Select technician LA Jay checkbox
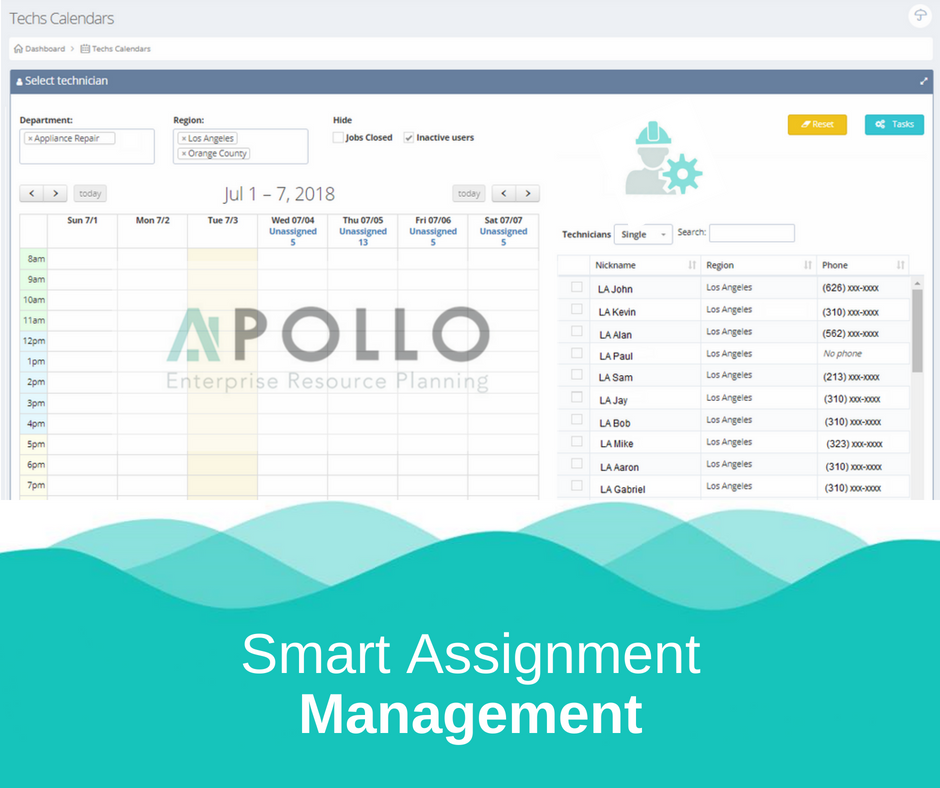 [x=577, y=397]
